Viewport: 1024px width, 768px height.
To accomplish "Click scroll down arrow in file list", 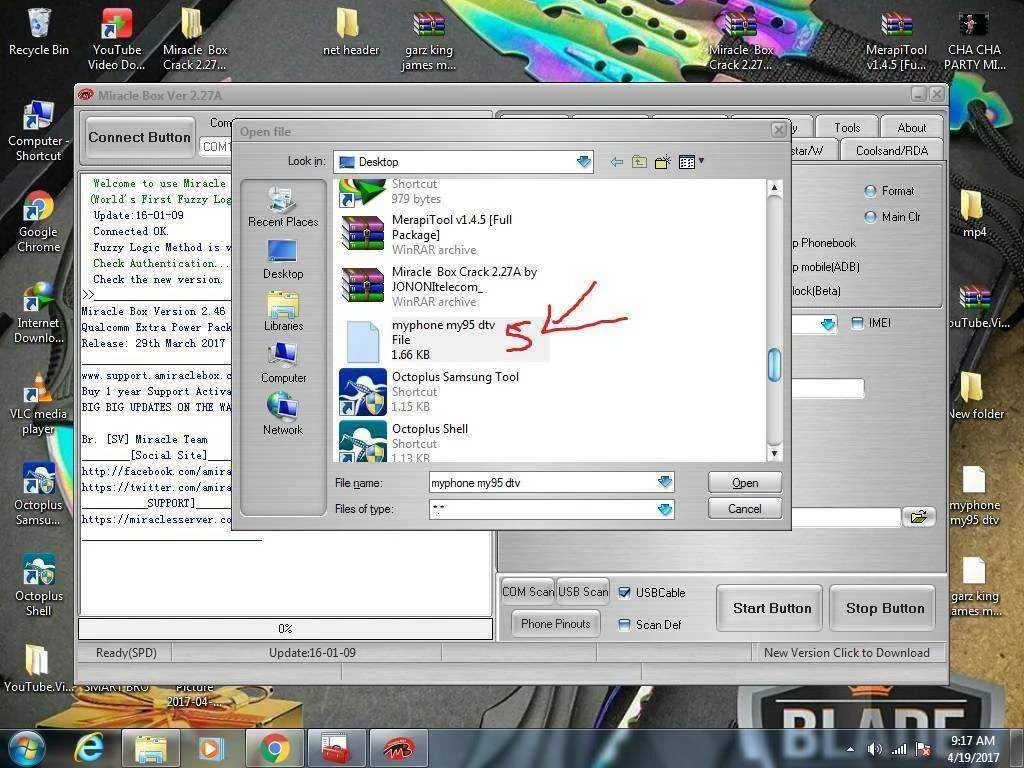I will click(x=775, y=453).
